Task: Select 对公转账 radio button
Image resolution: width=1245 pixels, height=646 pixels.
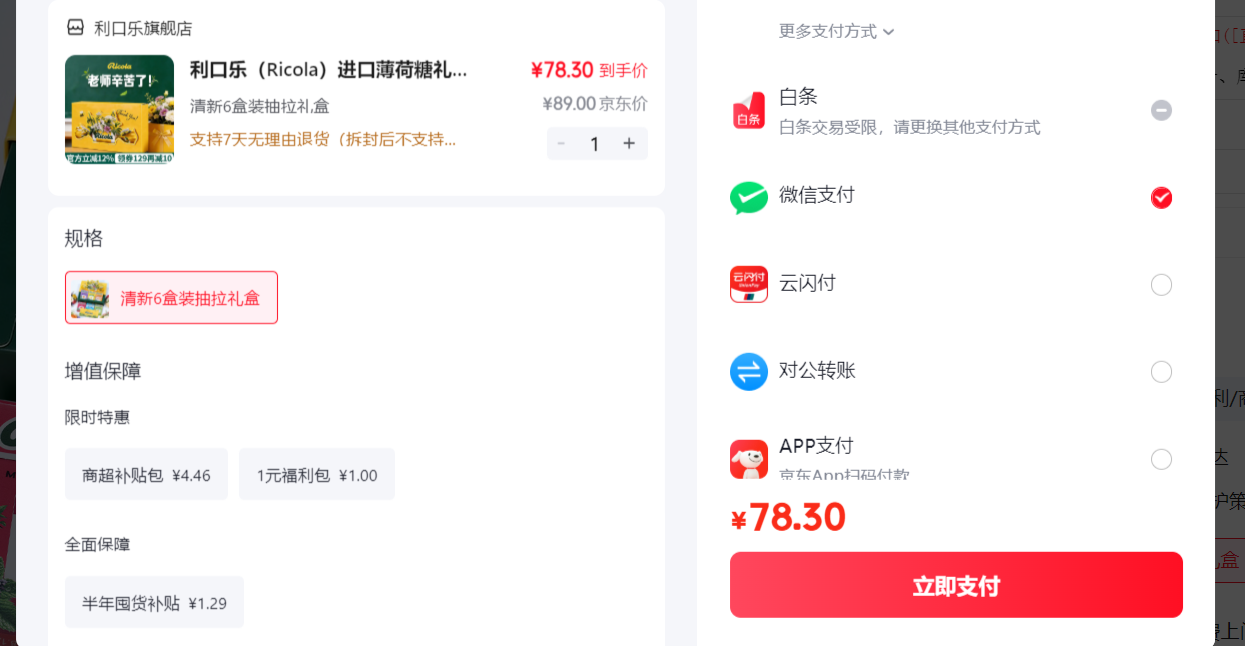Action: pyautogui.click(x=1161, y=372)
